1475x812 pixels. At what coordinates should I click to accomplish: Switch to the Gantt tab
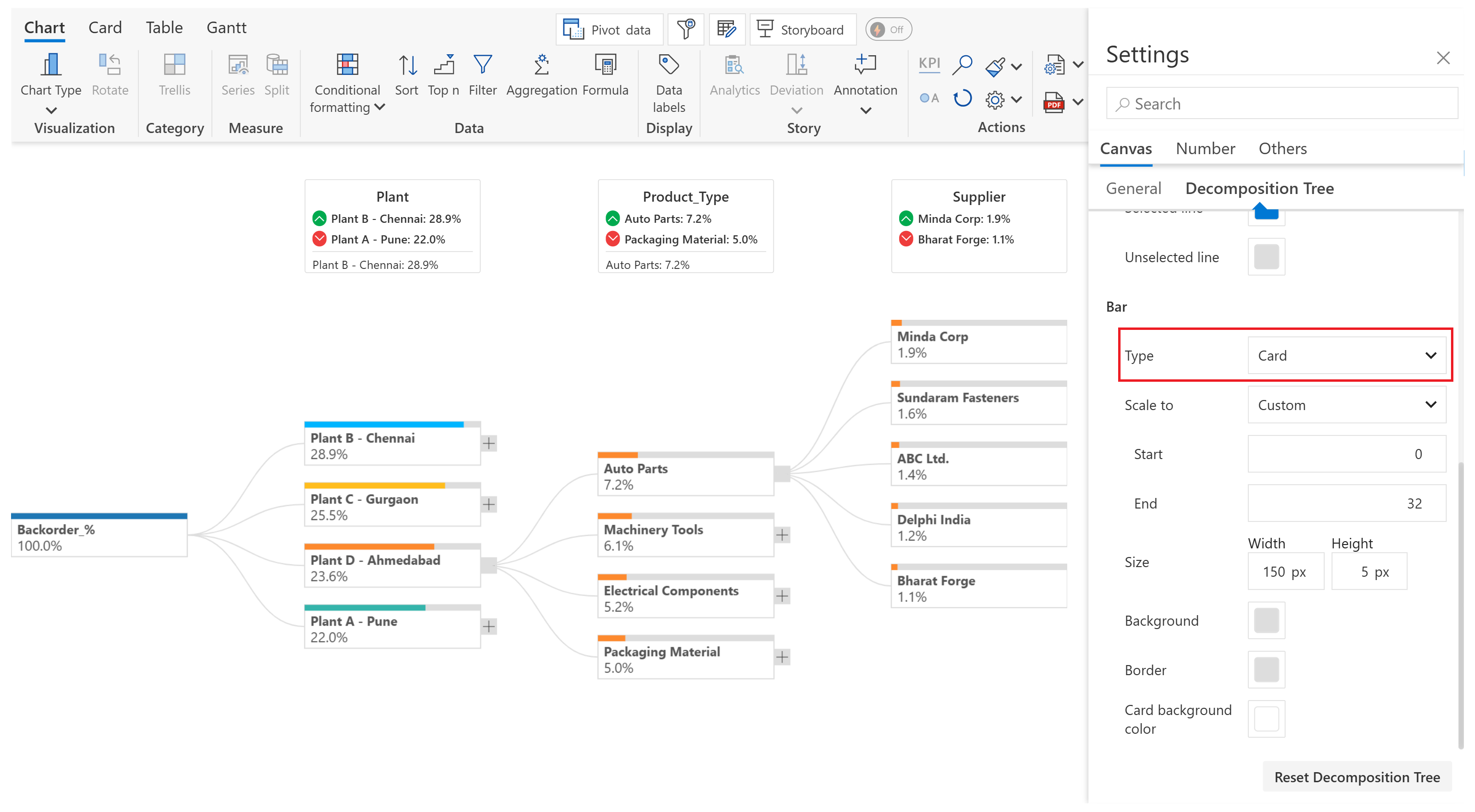226,27
